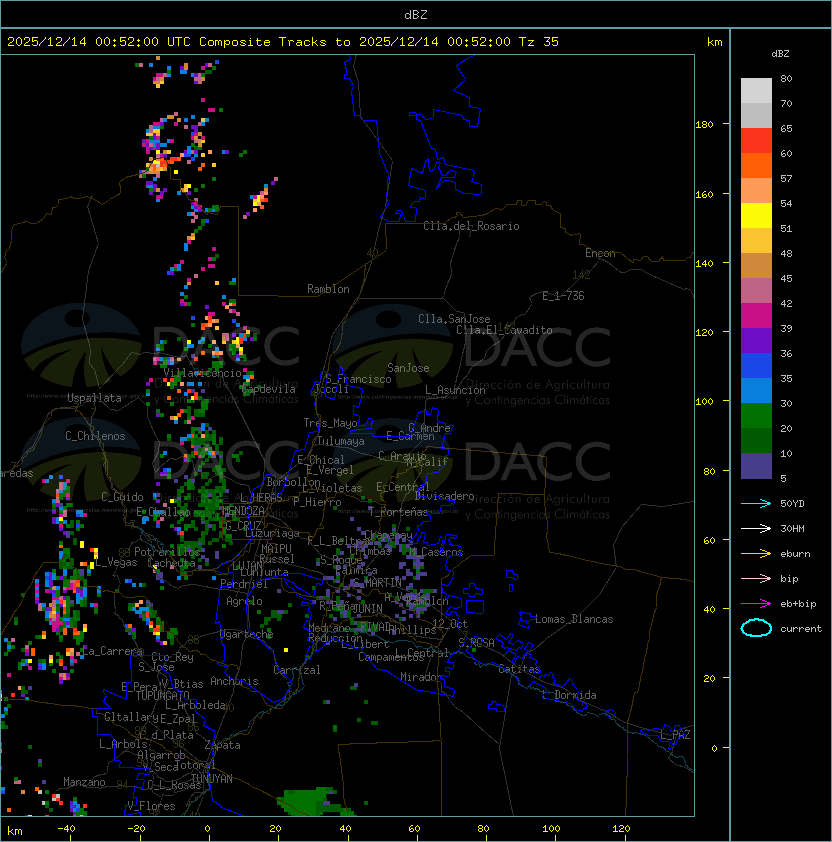Image resolution: width=832 pixels, height=842 pixels.
Task: Click the 'Potrerillos' map label
Action: (x=167, y=552)
